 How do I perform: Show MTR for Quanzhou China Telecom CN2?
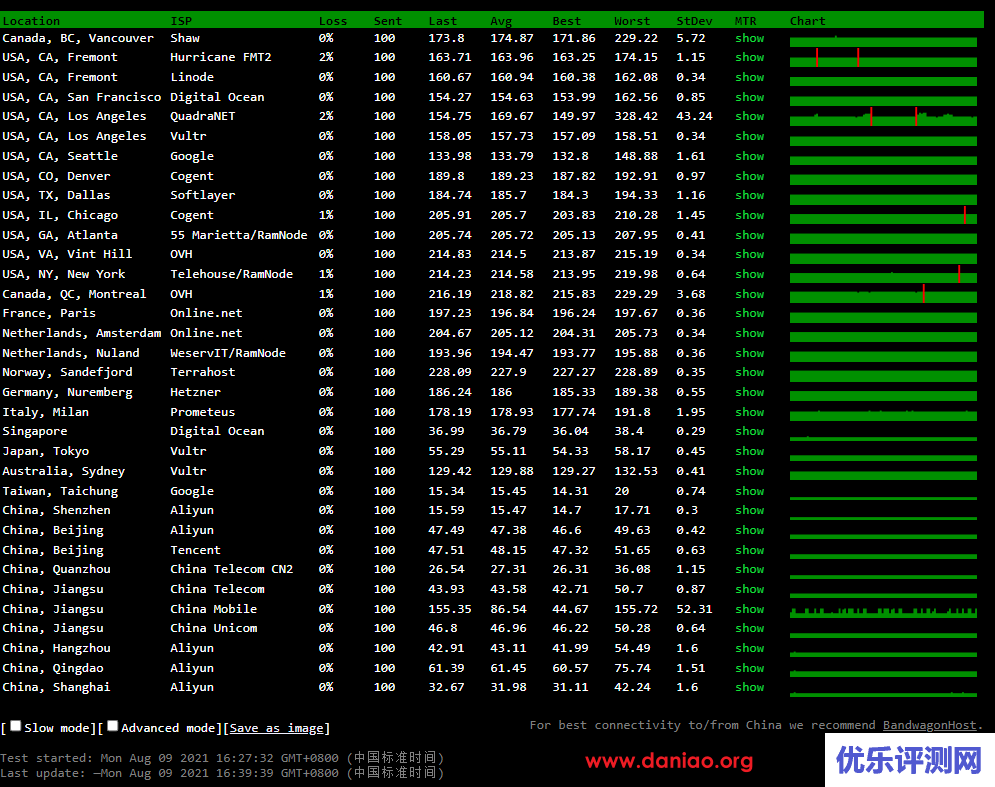[749, 569]
